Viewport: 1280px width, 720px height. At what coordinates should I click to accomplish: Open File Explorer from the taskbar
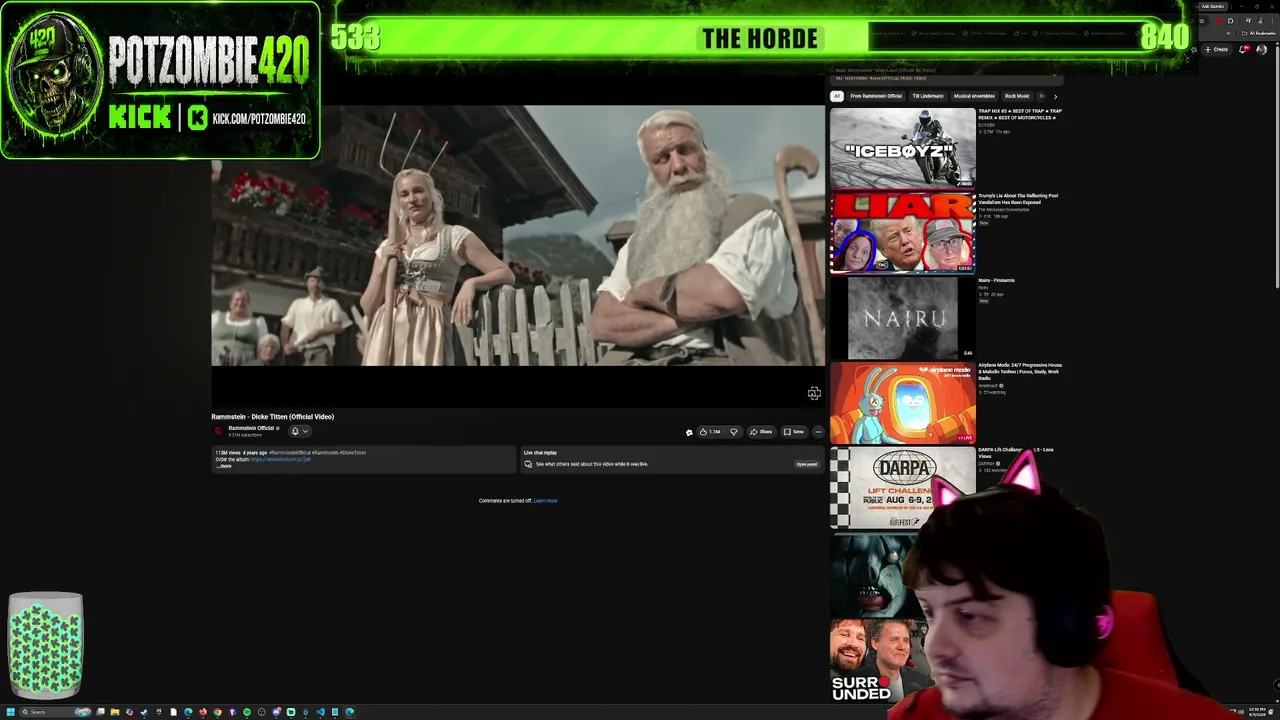pos(115,712)
